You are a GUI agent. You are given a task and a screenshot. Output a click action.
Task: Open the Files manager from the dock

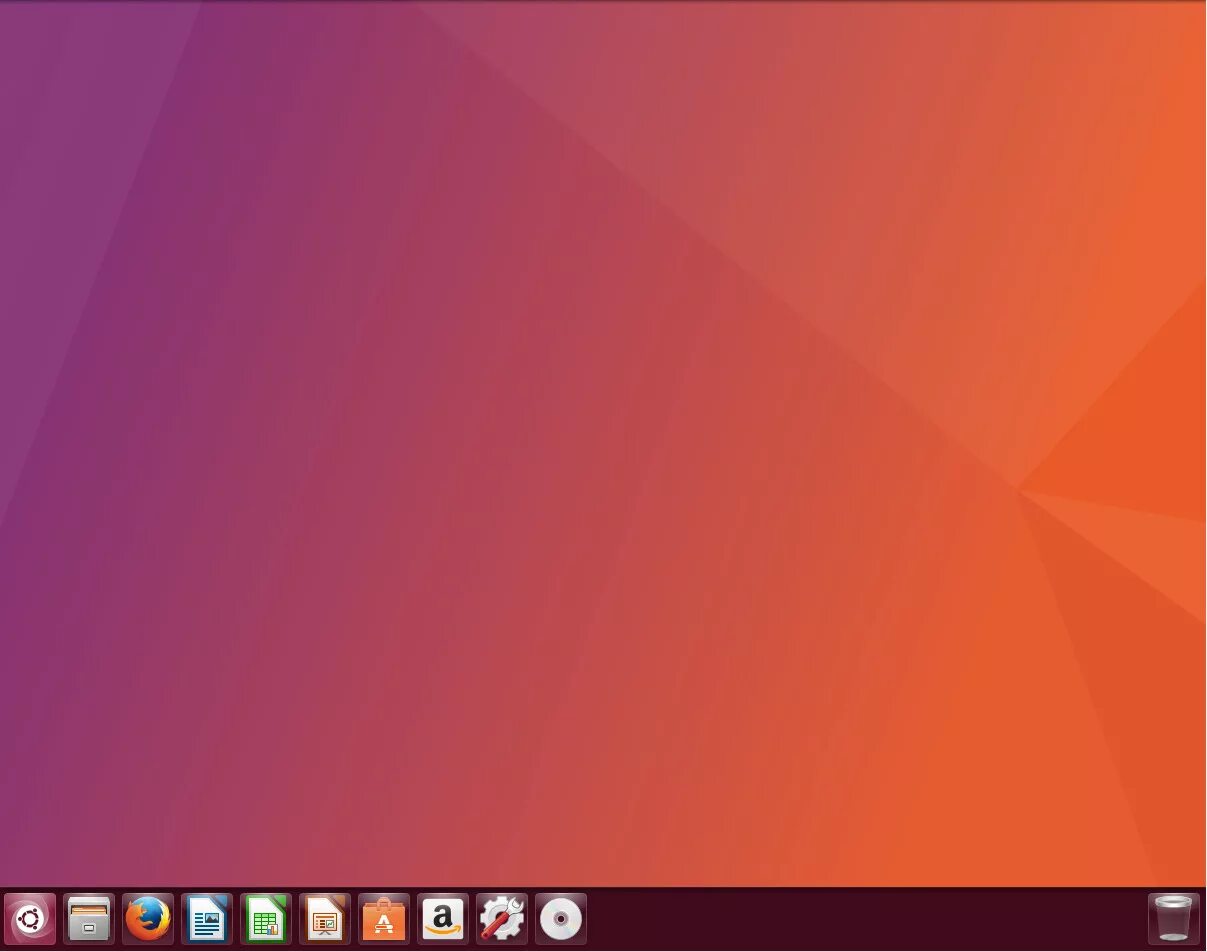point(89,918)
